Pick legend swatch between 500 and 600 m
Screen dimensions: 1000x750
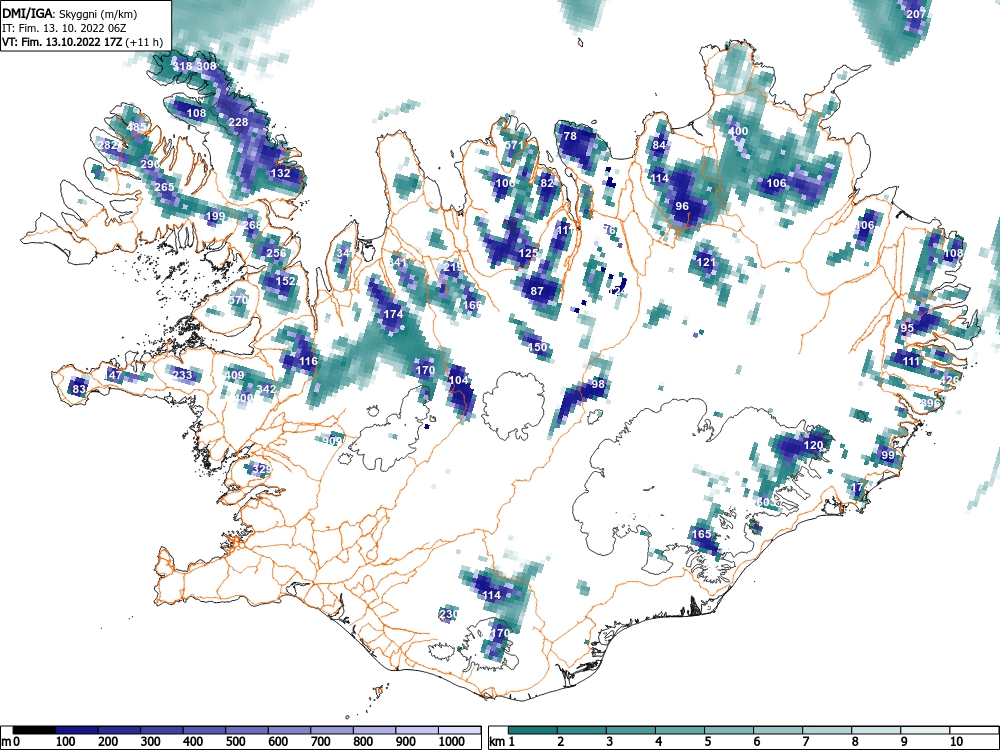click(247, 730)
